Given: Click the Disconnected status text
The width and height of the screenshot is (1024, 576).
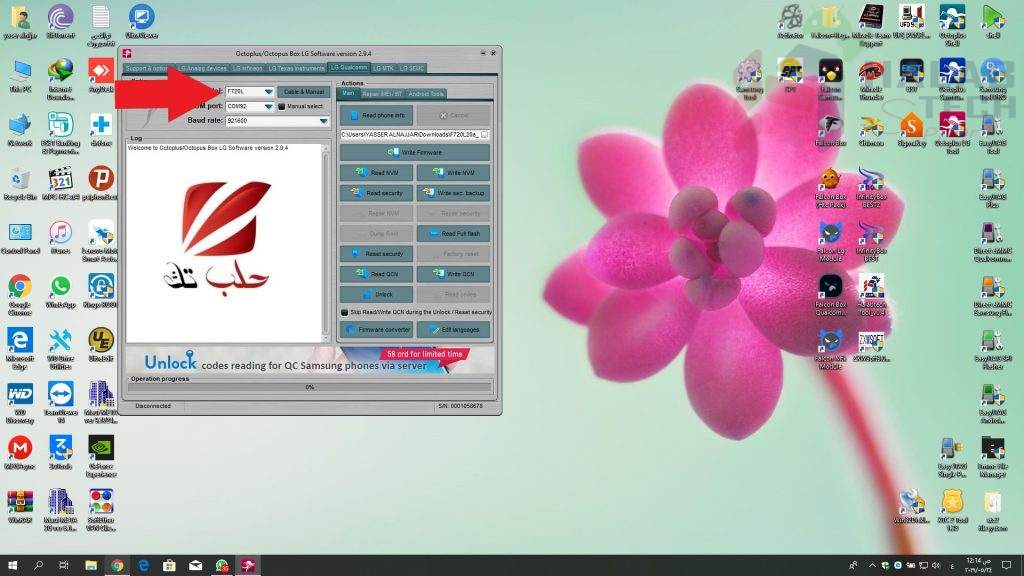Looking at the screenshot, I should [x=153, y=406].
